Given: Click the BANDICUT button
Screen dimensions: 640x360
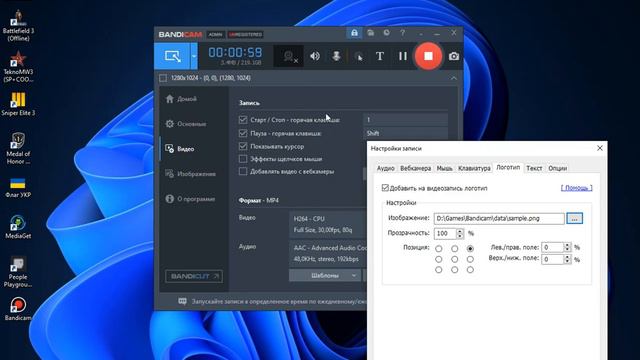Looking at the screenshot, I should [194, 276].
